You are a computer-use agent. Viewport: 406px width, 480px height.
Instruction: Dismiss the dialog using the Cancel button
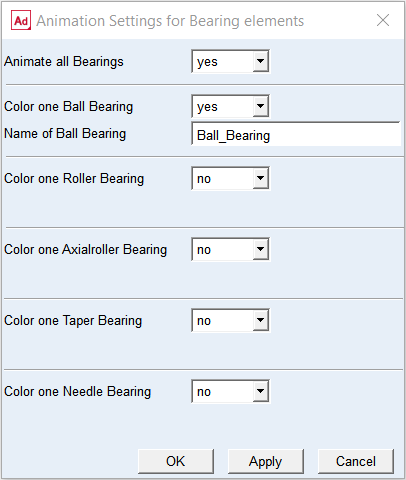tap(356, 461)
